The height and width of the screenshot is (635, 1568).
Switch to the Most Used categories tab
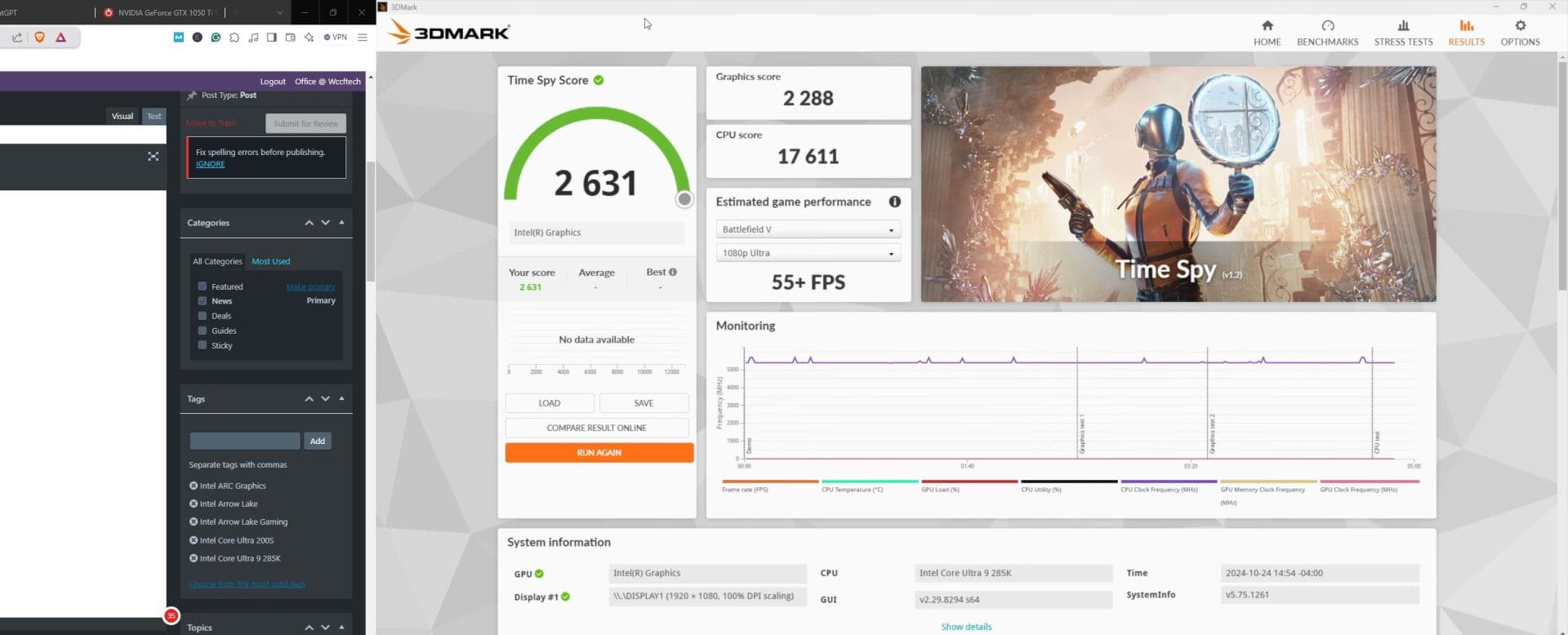[270, 261]
